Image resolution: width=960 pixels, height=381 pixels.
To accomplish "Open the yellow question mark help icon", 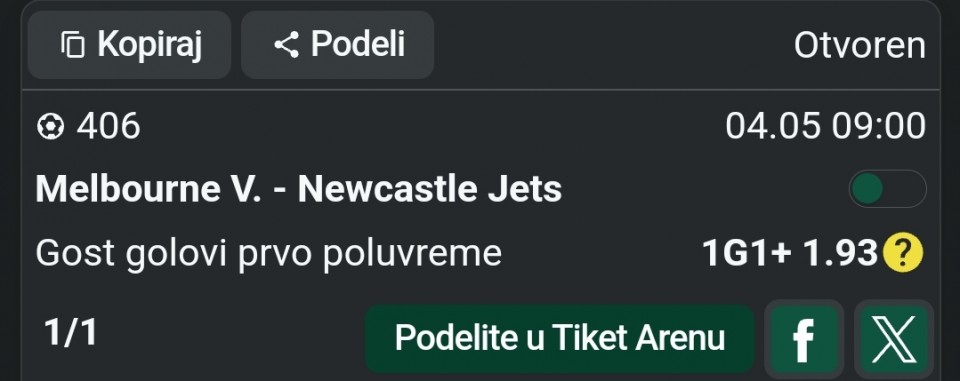I will tap(902, 252).
